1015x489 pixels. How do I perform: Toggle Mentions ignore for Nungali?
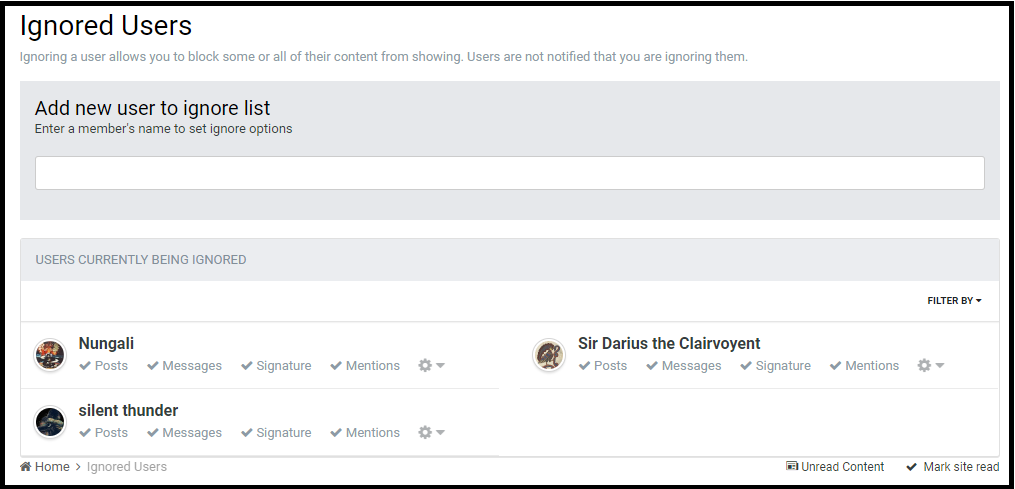click(x=365, y=365)
